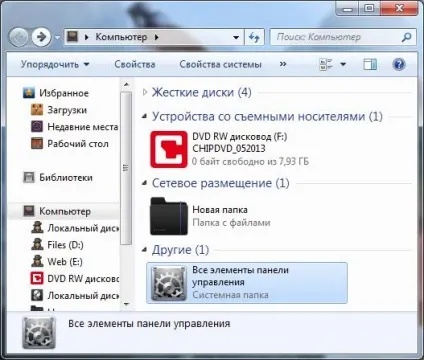424x360 pixels.
Task: Open the address bar history dropdown
Action: (x=236, y=37)
